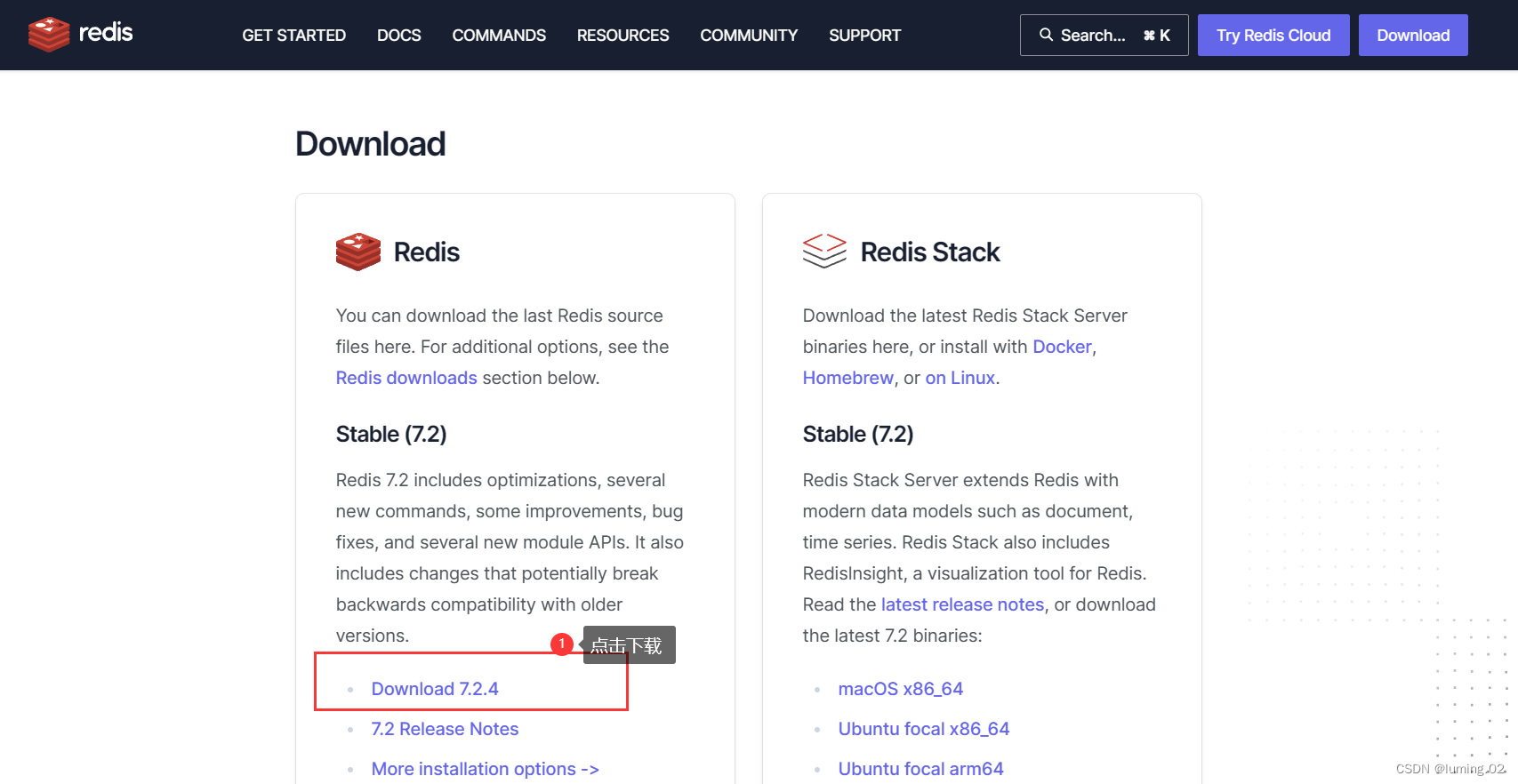Click the red Redis cube icon in card
The width and height of the screenshot is (1518, 784).
coord(358,252)
